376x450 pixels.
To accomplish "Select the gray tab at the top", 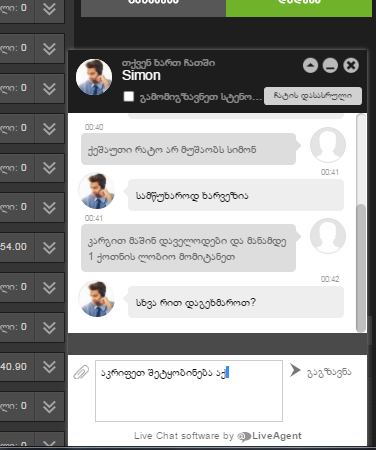I will [x=153, y=8].
